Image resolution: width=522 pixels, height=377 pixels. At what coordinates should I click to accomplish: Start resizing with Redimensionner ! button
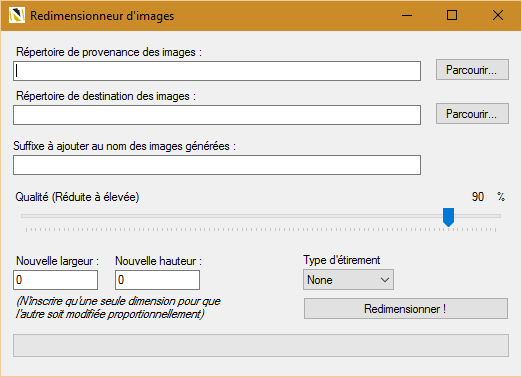coord(406,309)
